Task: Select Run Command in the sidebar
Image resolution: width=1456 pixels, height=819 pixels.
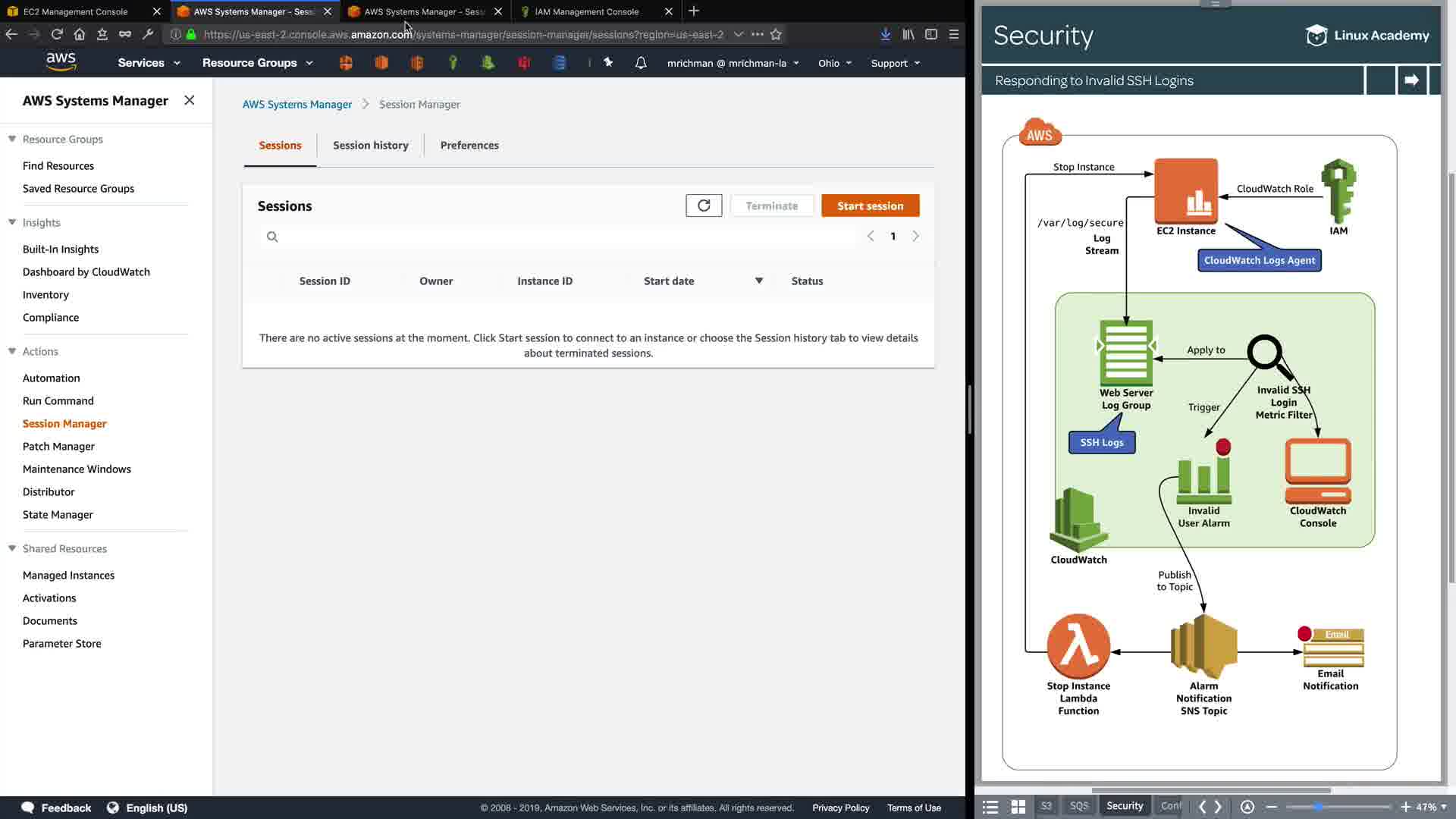Action: (x=58, y=400)
